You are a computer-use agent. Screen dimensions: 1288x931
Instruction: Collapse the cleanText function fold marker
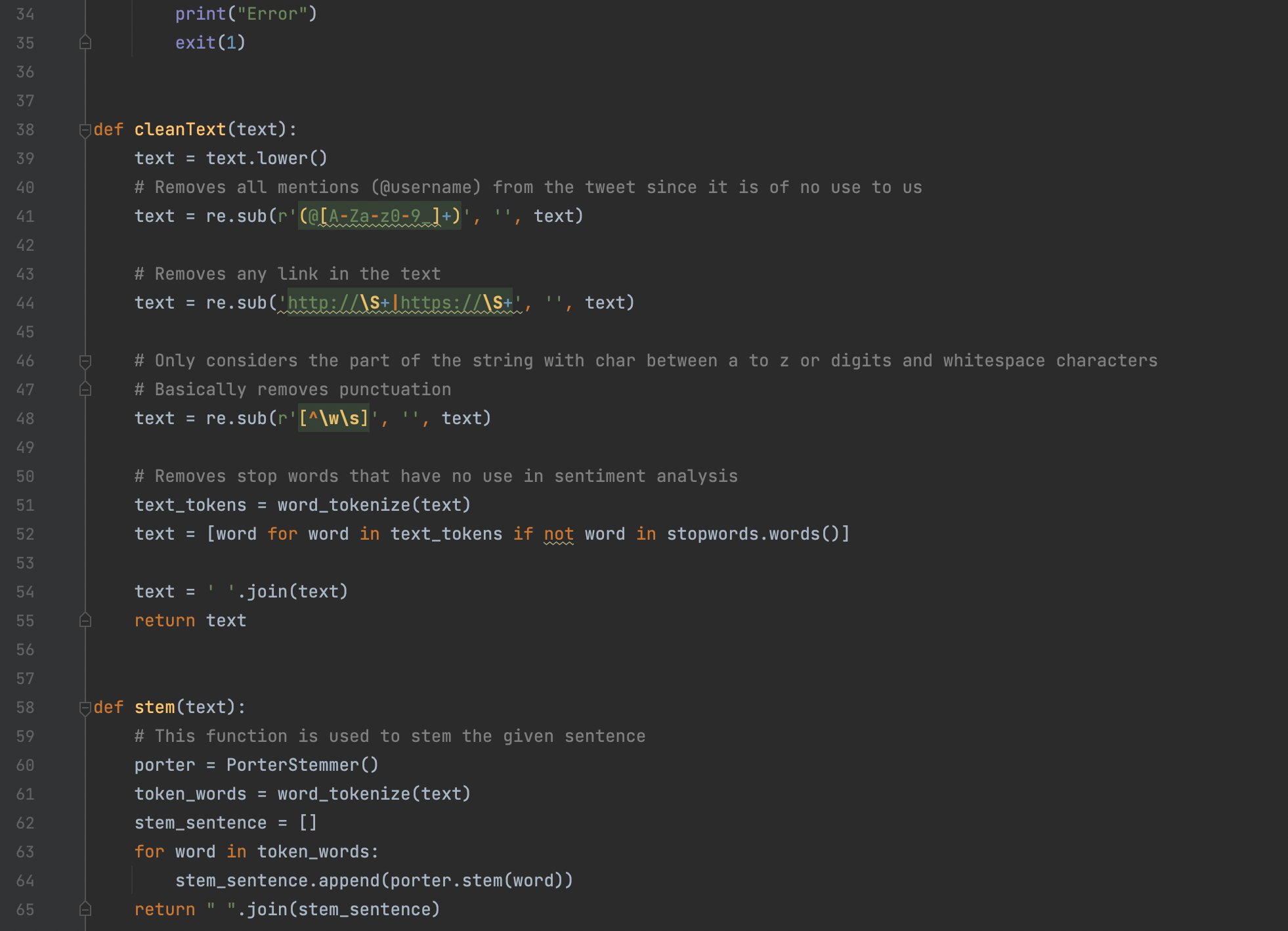(x=85, y=130)
